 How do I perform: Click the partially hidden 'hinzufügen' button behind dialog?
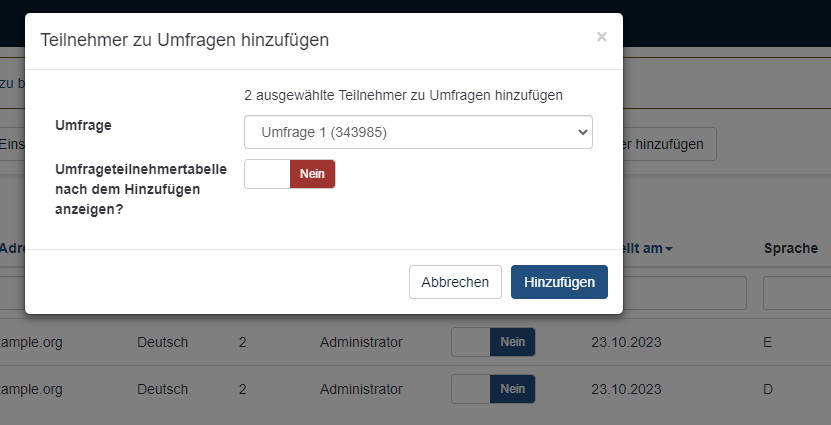pyautogui.click(x=669, y=144)
